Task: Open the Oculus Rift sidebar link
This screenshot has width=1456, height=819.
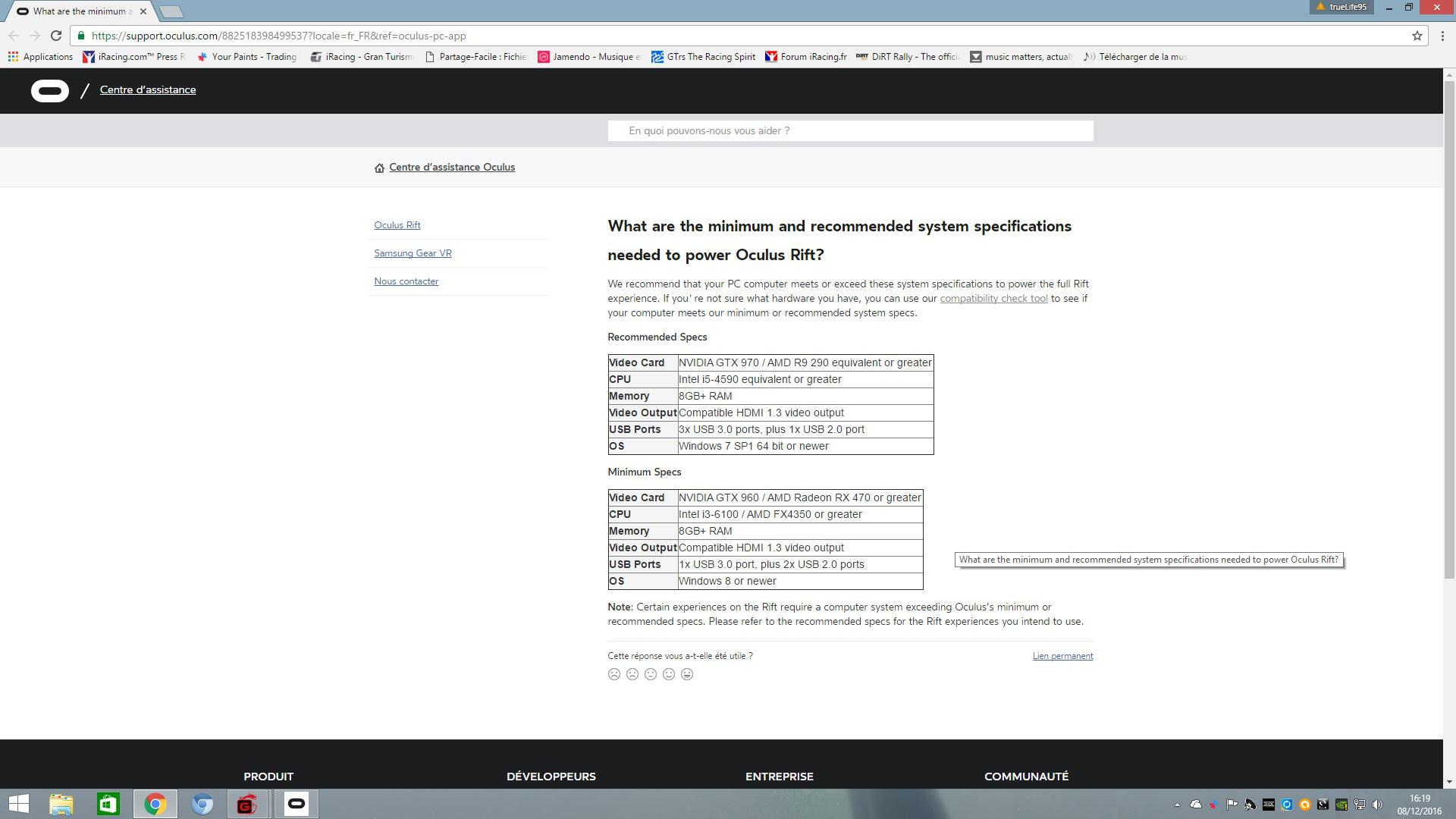Action: [397, 225]
